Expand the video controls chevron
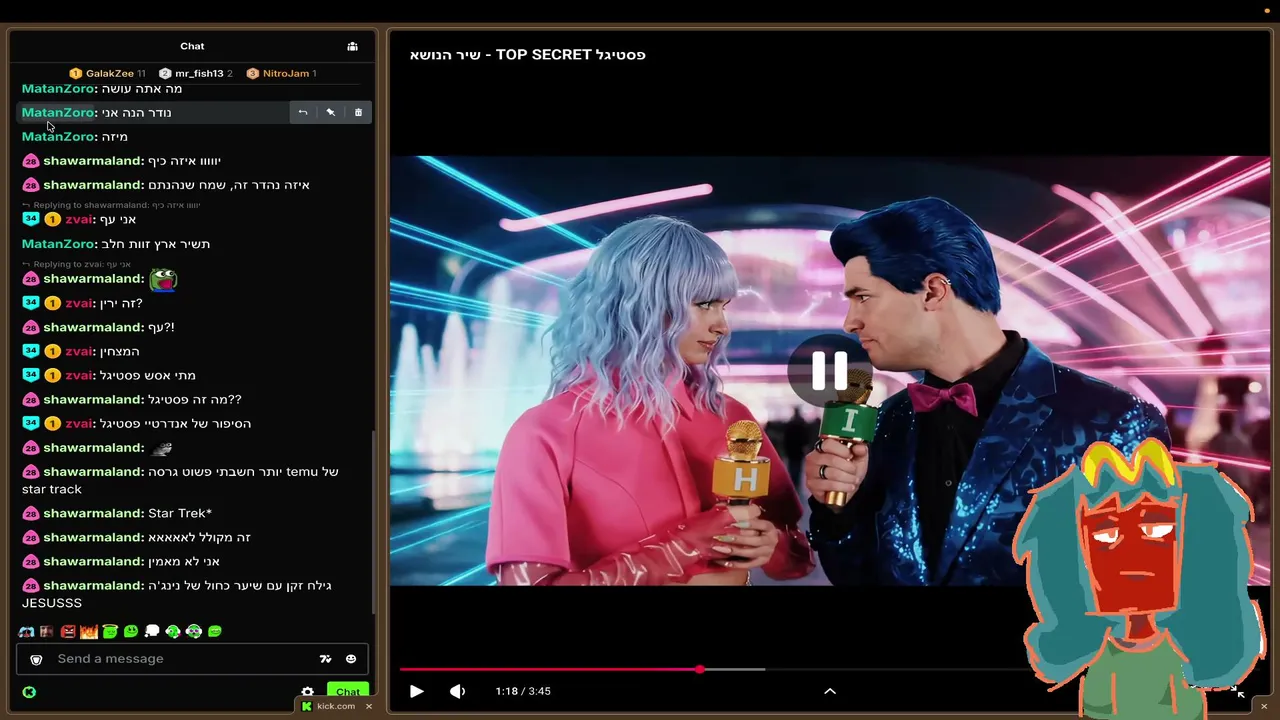Image resolution: width=1280 pixels, height=720 pixels. pos(830,691)
